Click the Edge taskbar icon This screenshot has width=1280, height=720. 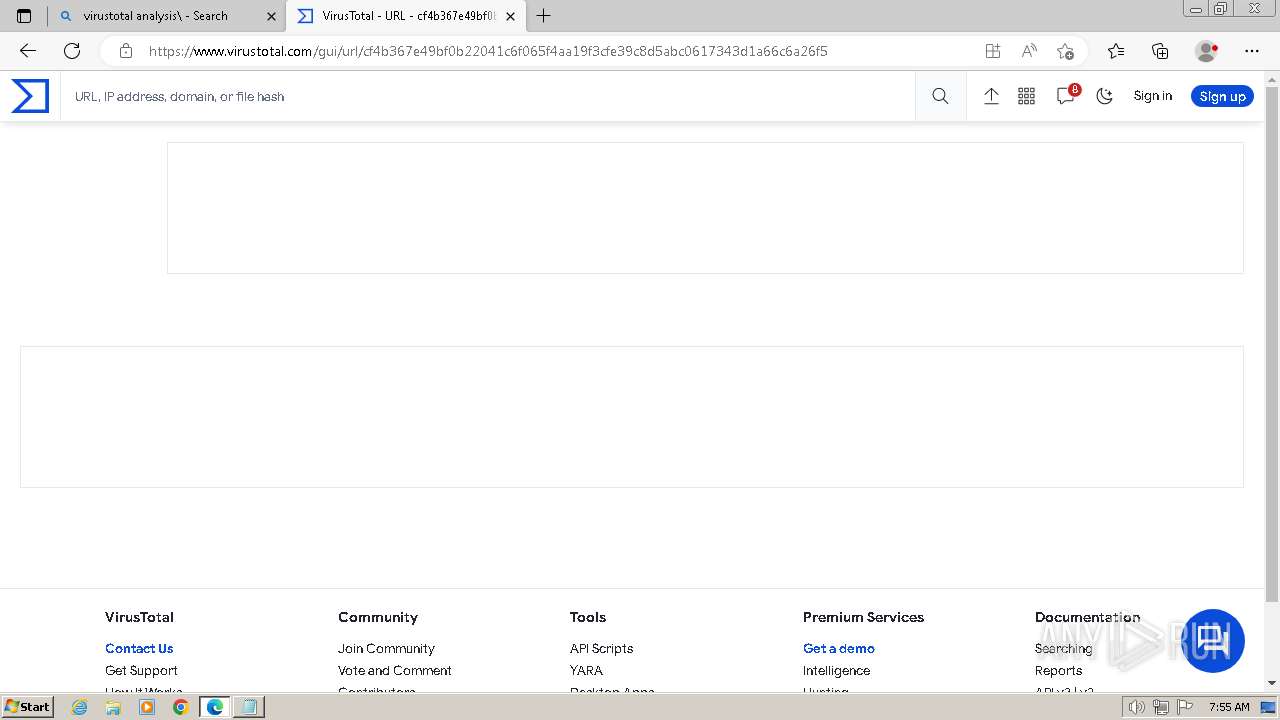214,707
